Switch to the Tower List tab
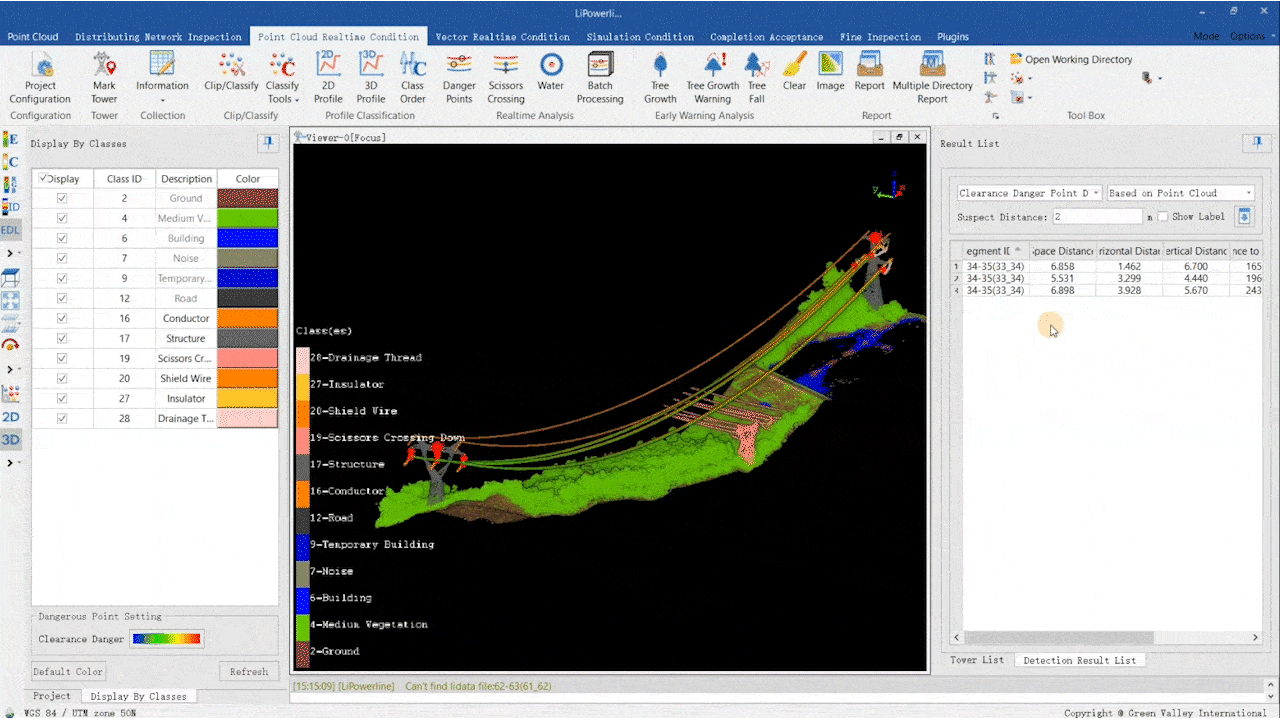Screen dimensions: 1280x720 (x=977, y=660)
